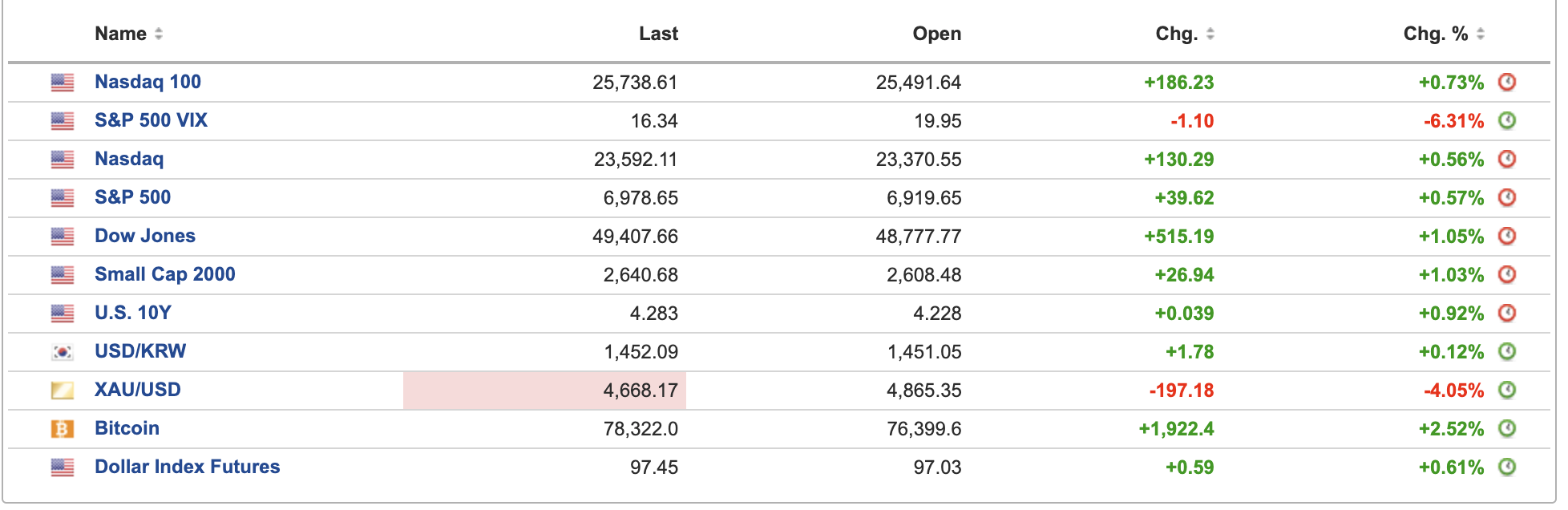The height and width of the screenshot is (510, 1568).
Task: Open the XAU/USD gold quote link
Action: coord(137,390)
